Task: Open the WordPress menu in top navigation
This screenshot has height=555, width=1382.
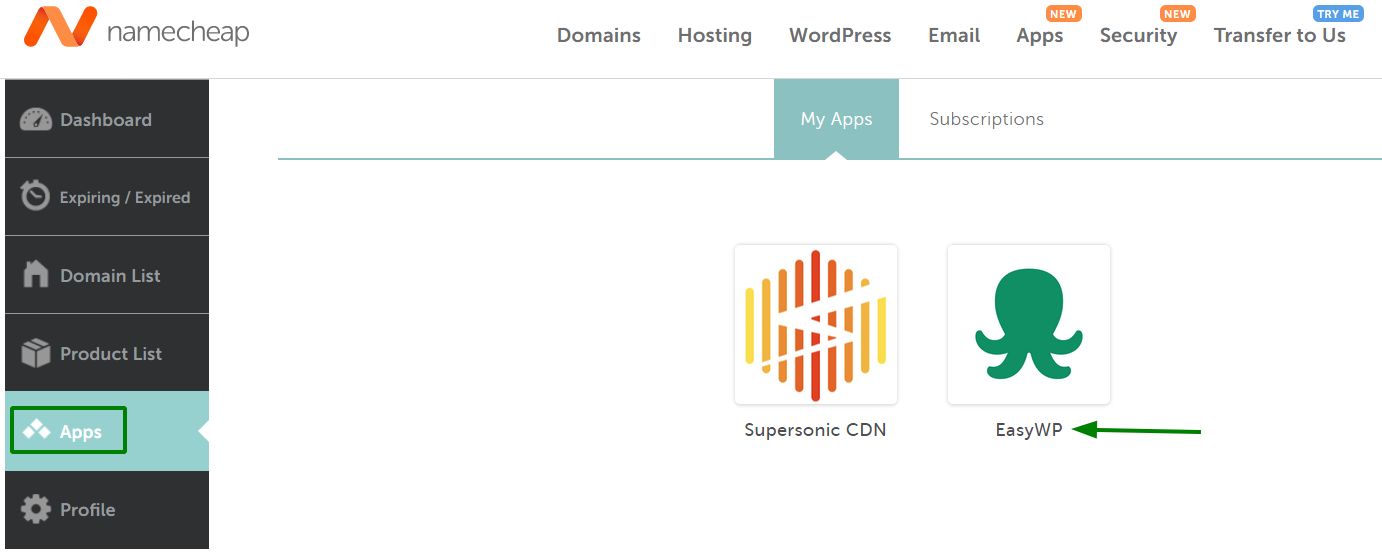Action: (840, 36)
